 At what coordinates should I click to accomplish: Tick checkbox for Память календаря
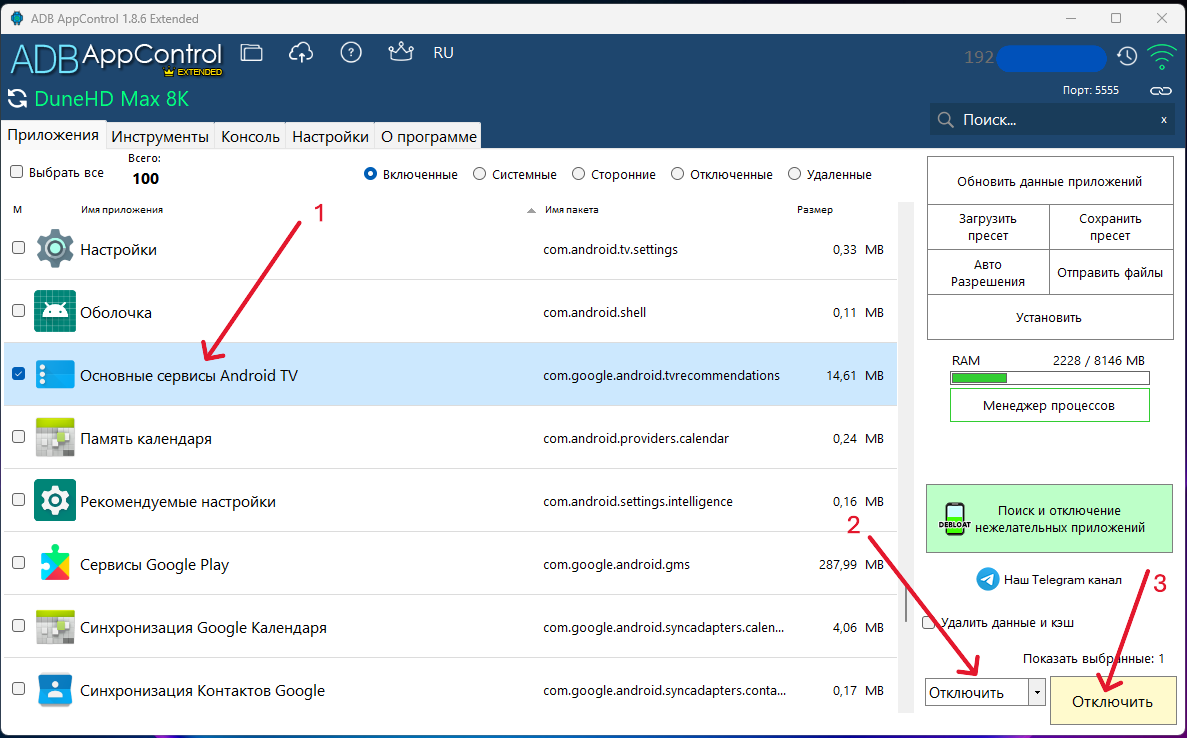click(19, 437)
